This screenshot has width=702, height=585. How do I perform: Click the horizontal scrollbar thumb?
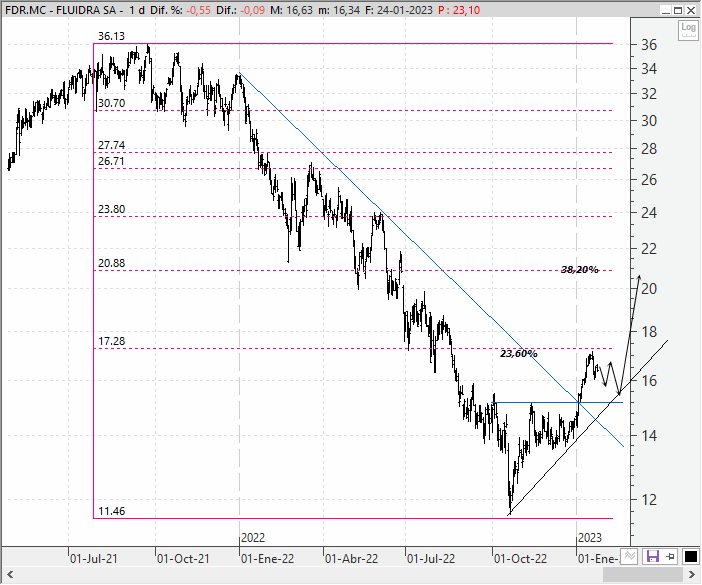[x=643, y=574]
